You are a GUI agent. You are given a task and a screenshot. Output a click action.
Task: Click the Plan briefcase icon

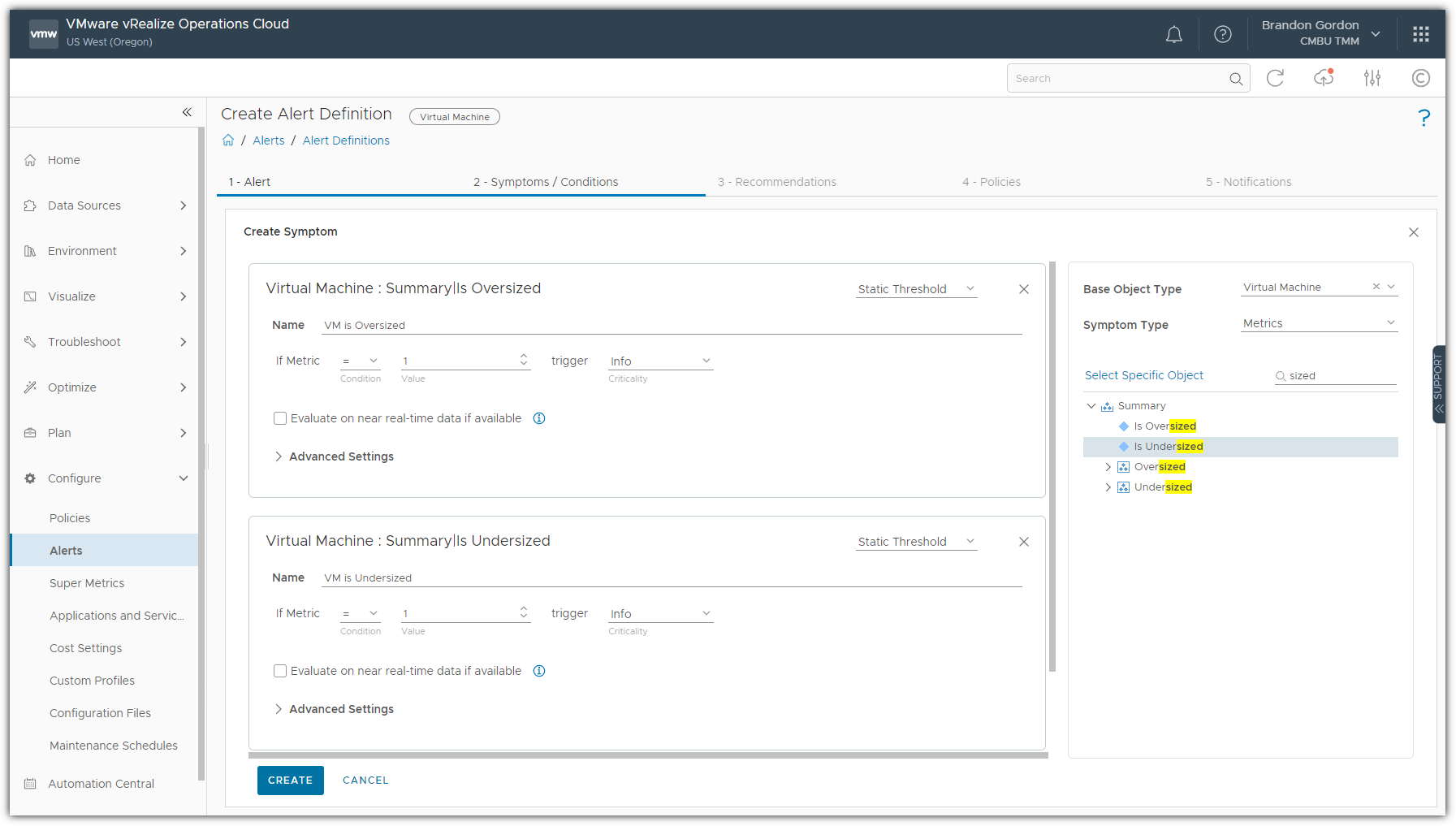[30, 433]
